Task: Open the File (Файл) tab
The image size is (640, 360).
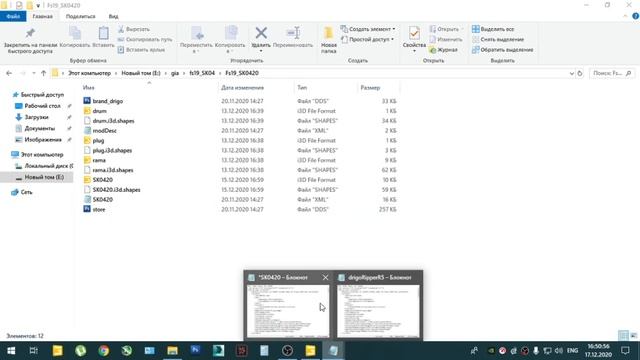Action: coord(13,16)
